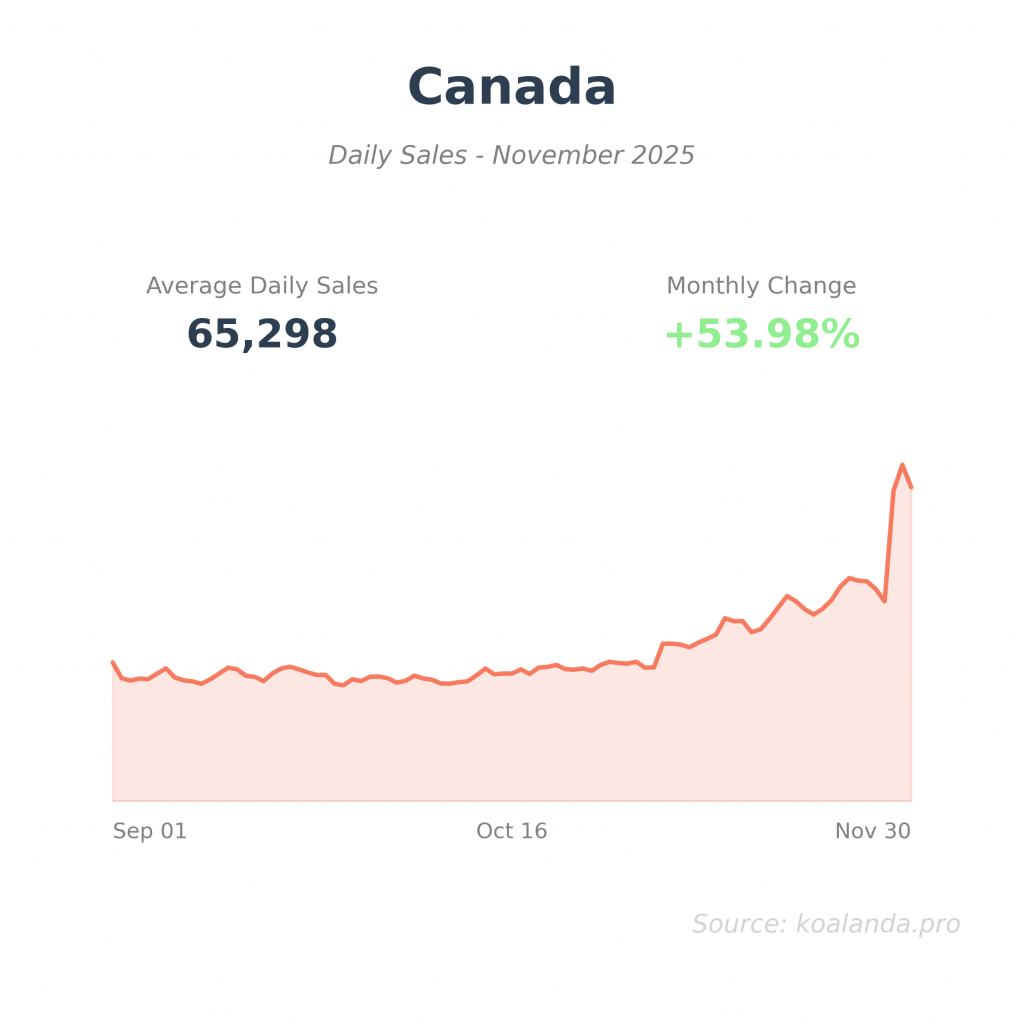This screenshot has height=1024, width=1024.
Task: Click the Nov 30 axis label
Action: [872, 831]
